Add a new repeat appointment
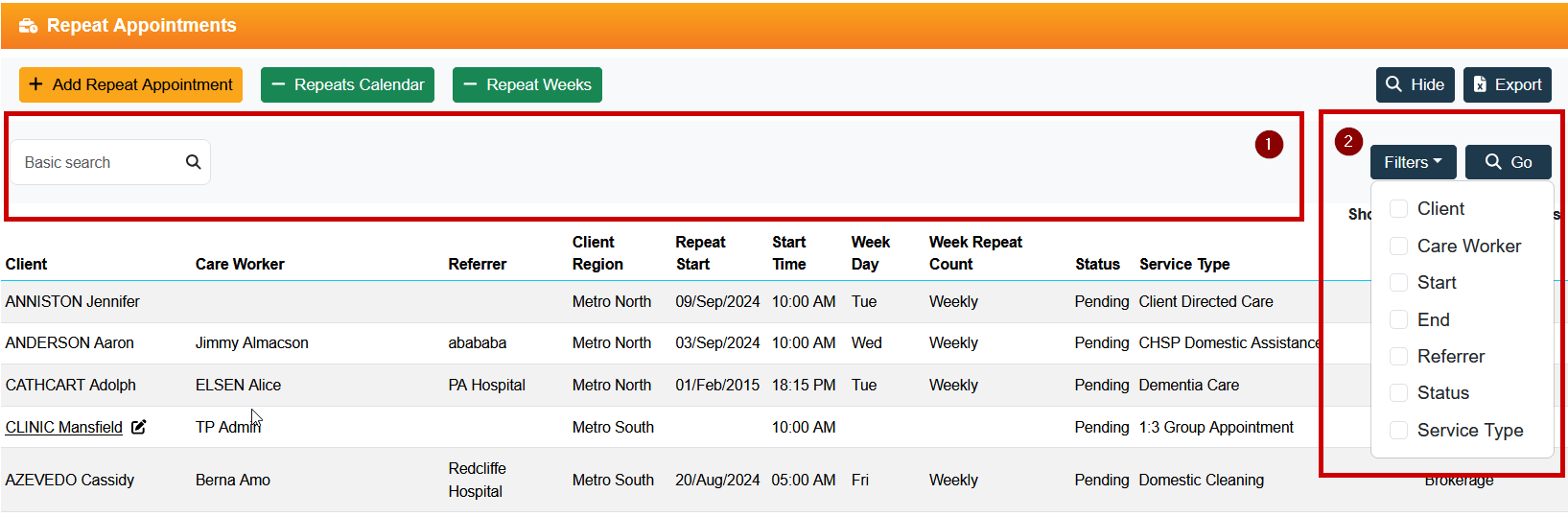 pyautogui.click(x=130, y=84)
